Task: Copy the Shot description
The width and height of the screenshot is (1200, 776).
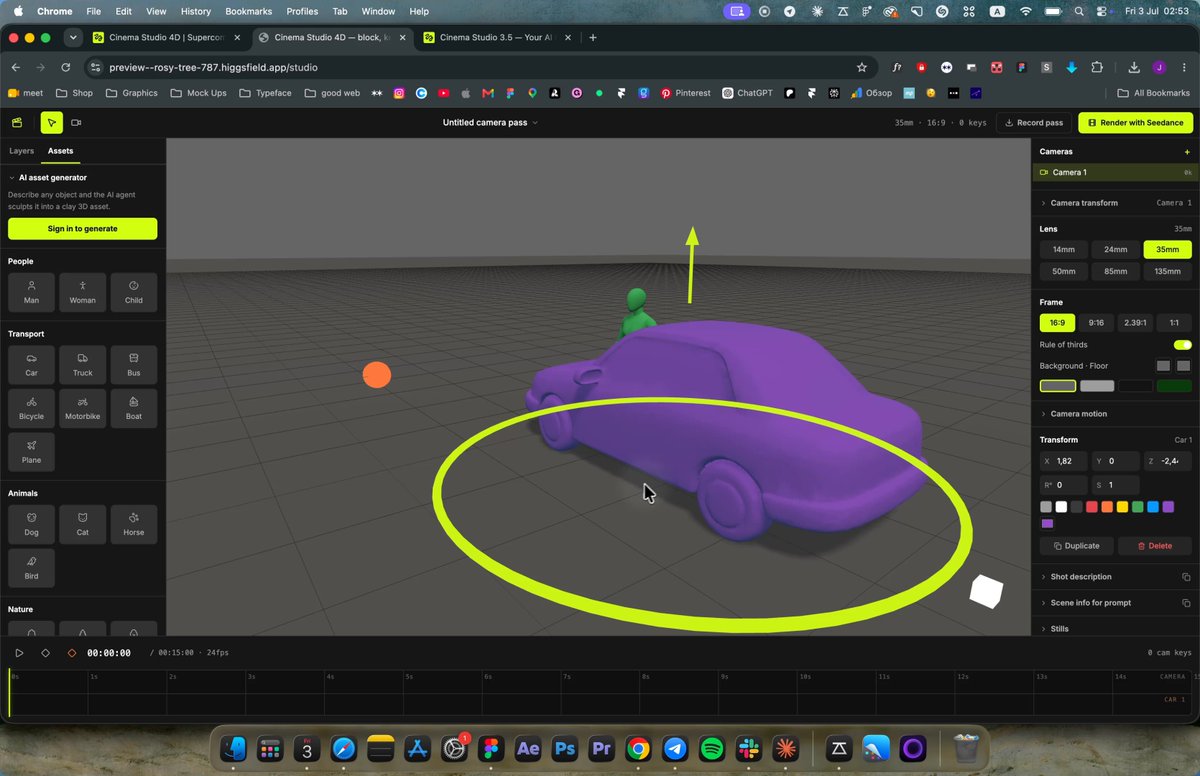Action: (1186, 577)
